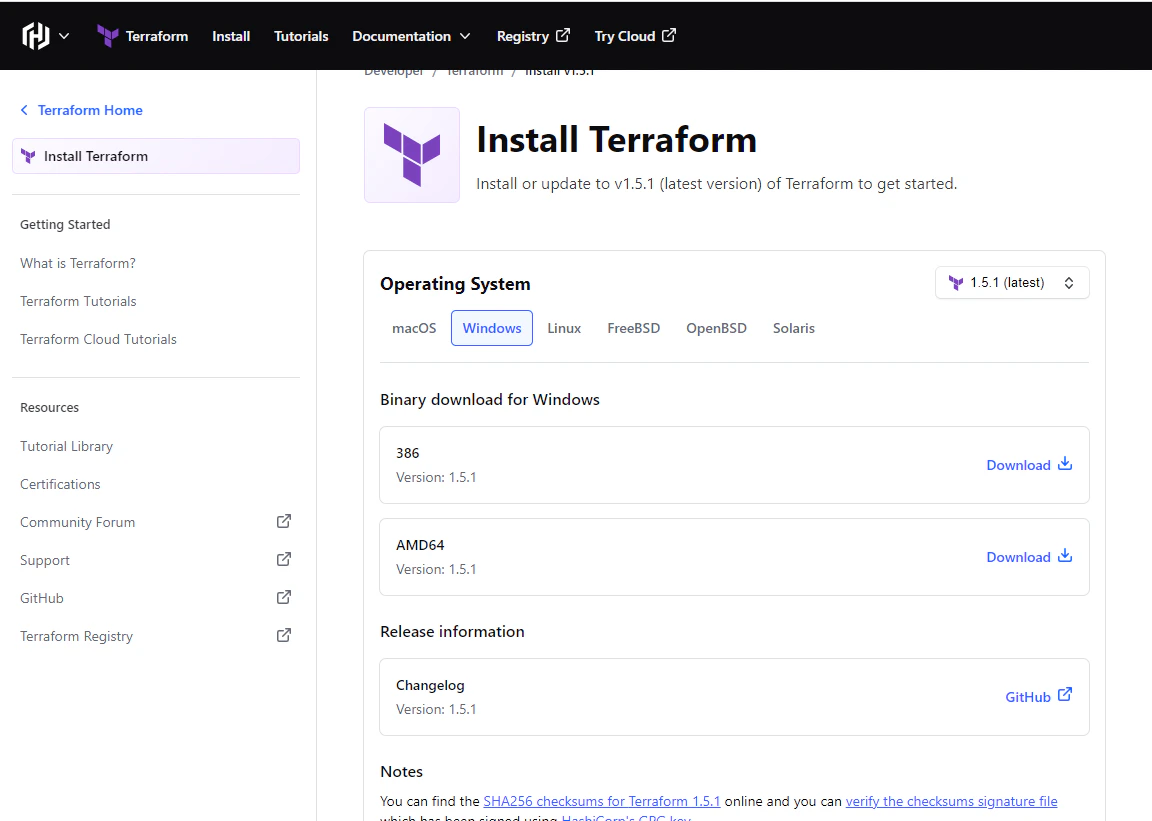1152x821 pixels.
Task: Click the back chevron beside Terraform Home
Action: (24, 110)
